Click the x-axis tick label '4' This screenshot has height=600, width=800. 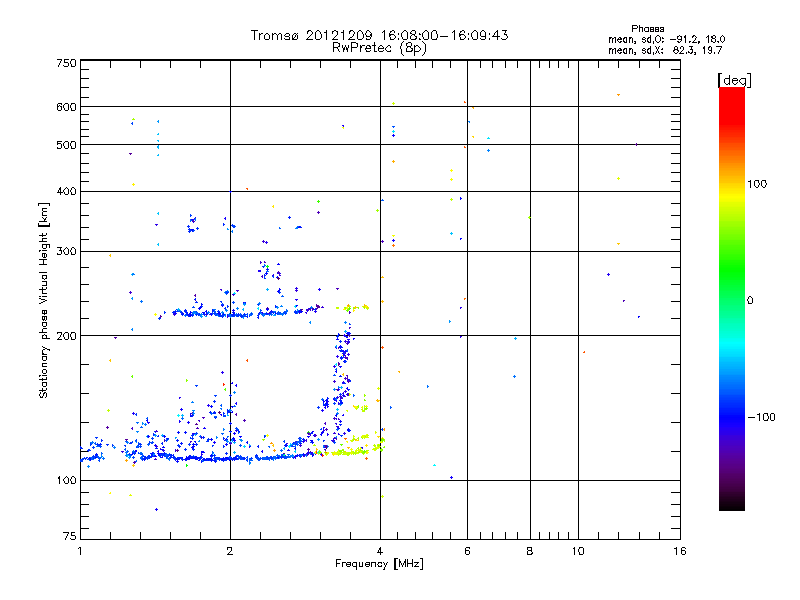(380, 551)
